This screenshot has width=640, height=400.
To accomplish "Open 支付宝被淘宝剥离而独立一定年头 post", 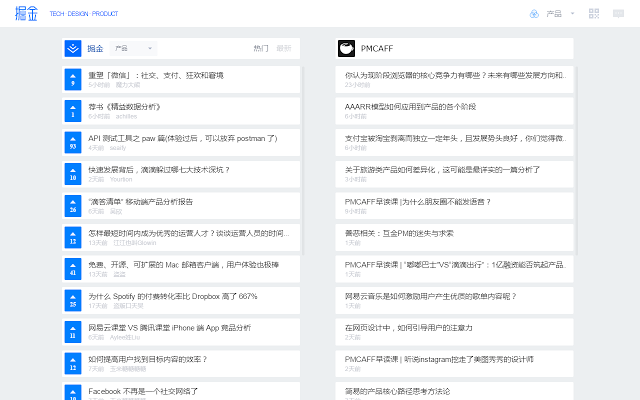I will (x=455, y=138).
